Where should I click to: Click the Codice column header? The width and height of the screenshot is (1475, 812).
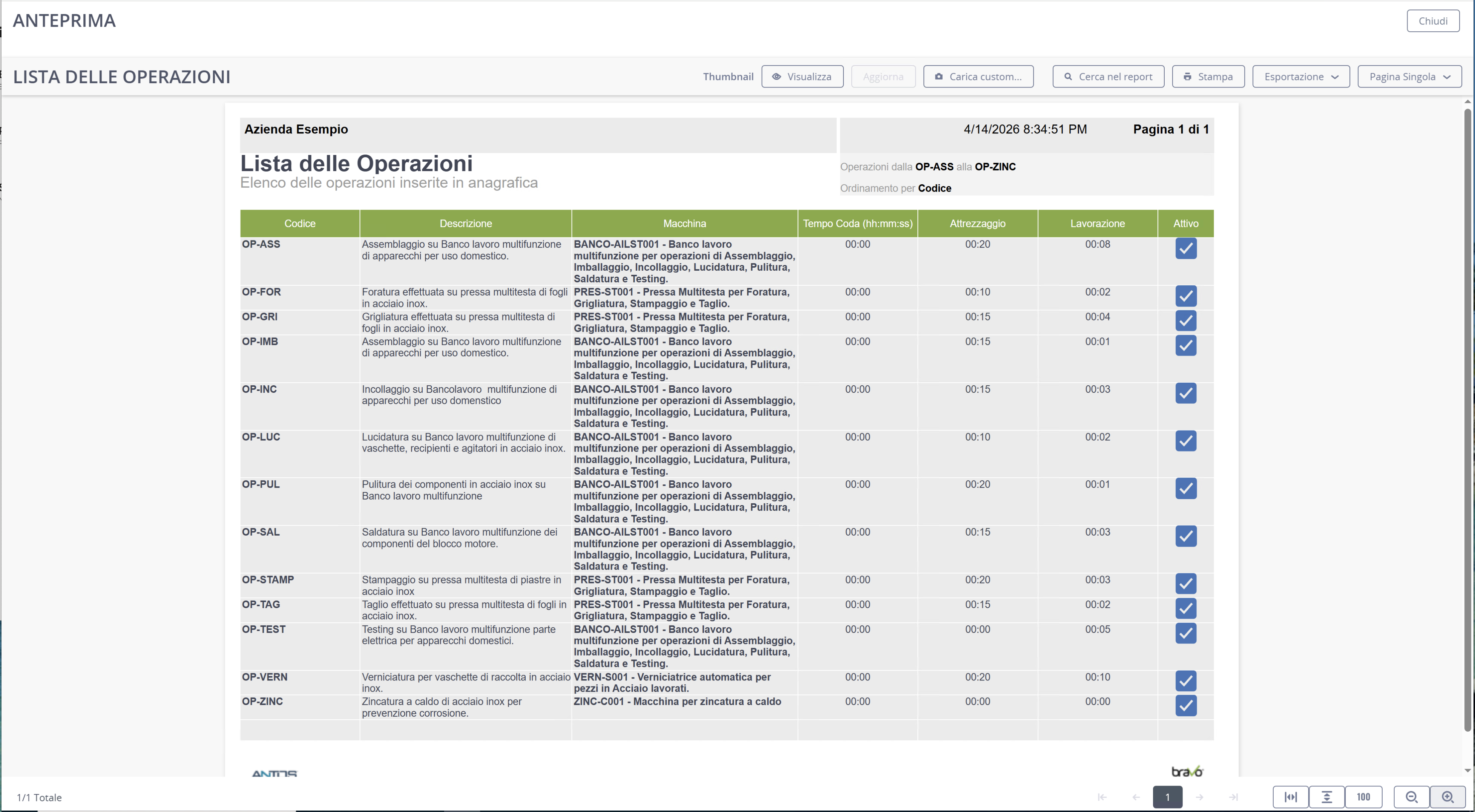(x=300, y=223)
